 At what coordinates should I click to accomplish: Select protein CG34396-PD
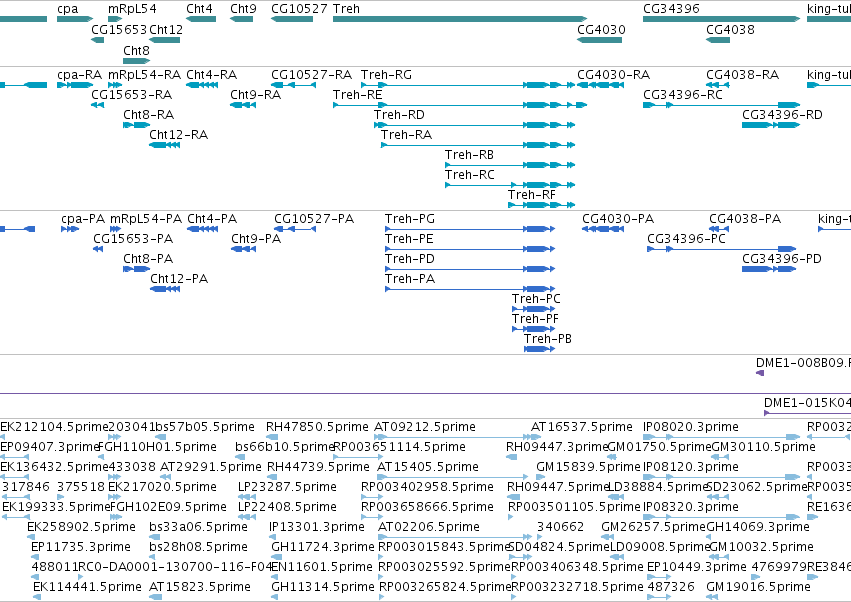pyautogui.click(x=769, y=269)
